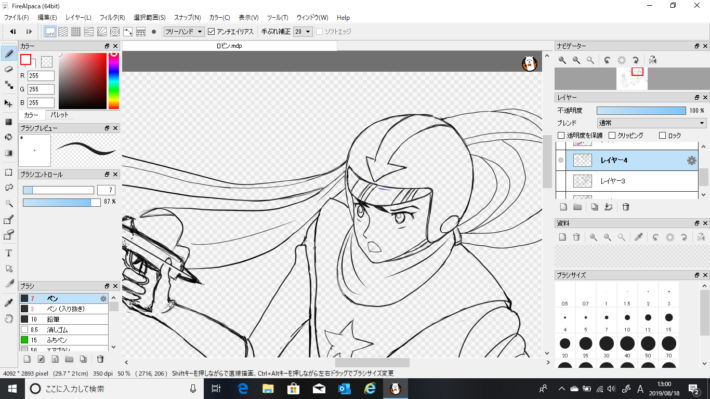Click the eyedropper icon in the 資料 panel
The height and width of the screenshot is (399, 710).
pyautogui.click(x=638, y=237)
